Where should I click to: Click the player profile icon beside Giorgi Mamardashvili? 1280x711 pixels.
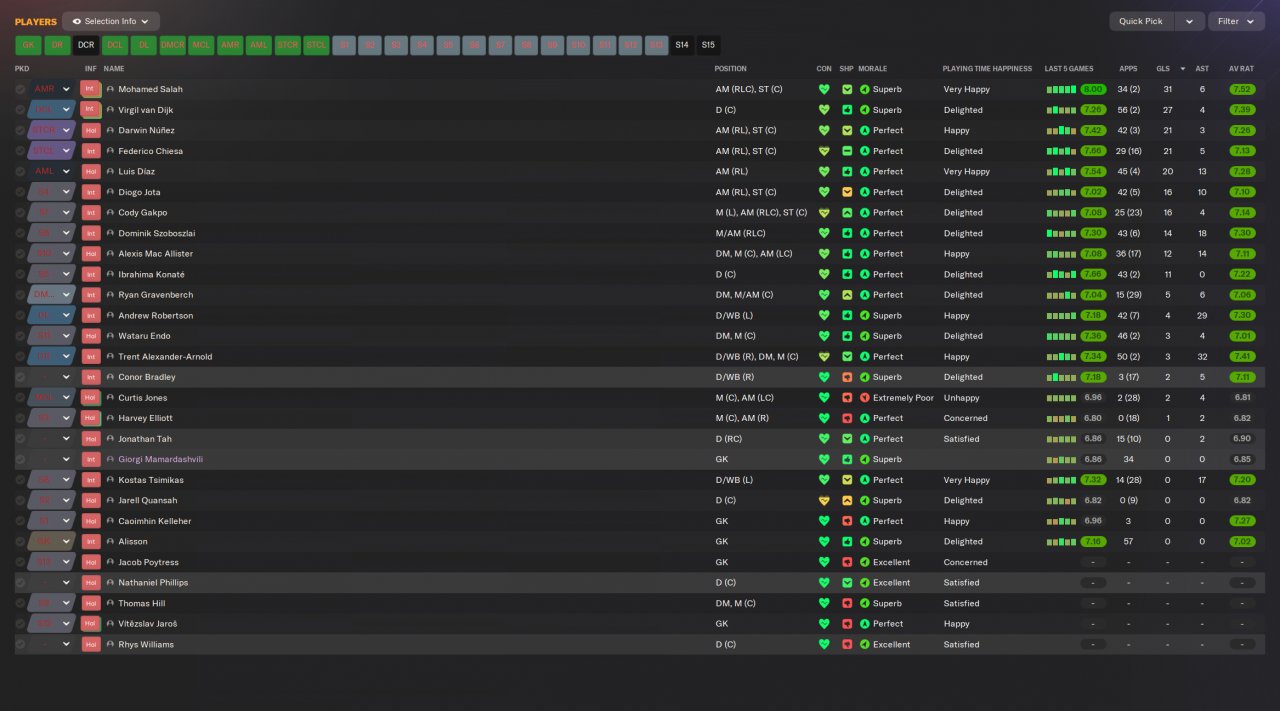(110, 459)
